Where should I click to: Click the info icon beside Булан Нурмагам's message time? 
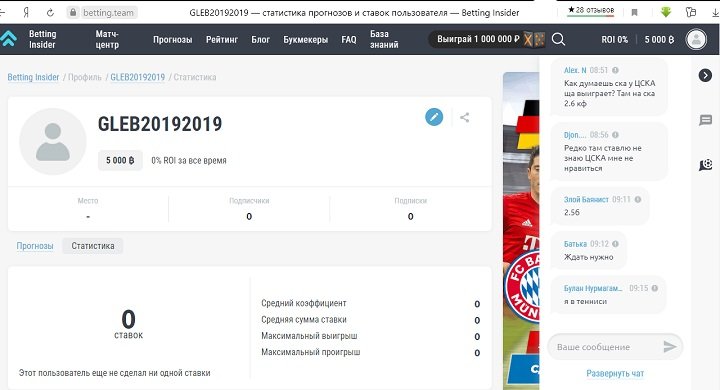[655, 288]
